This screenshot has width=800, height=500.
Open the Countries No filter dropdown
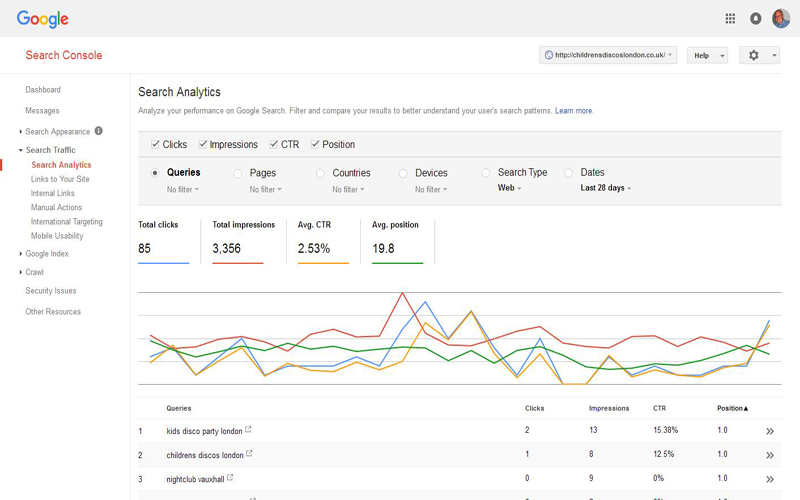coord(348,189)
